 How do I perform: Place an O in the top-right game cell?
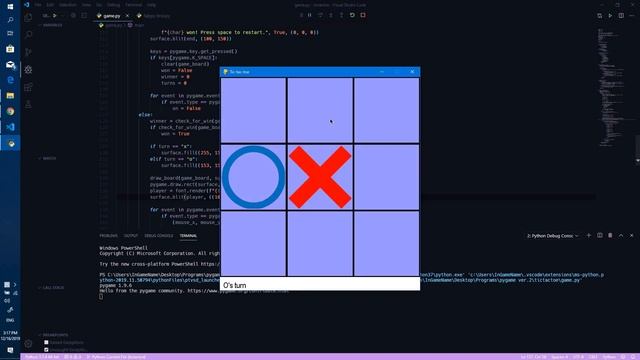(x=387, y=110)
